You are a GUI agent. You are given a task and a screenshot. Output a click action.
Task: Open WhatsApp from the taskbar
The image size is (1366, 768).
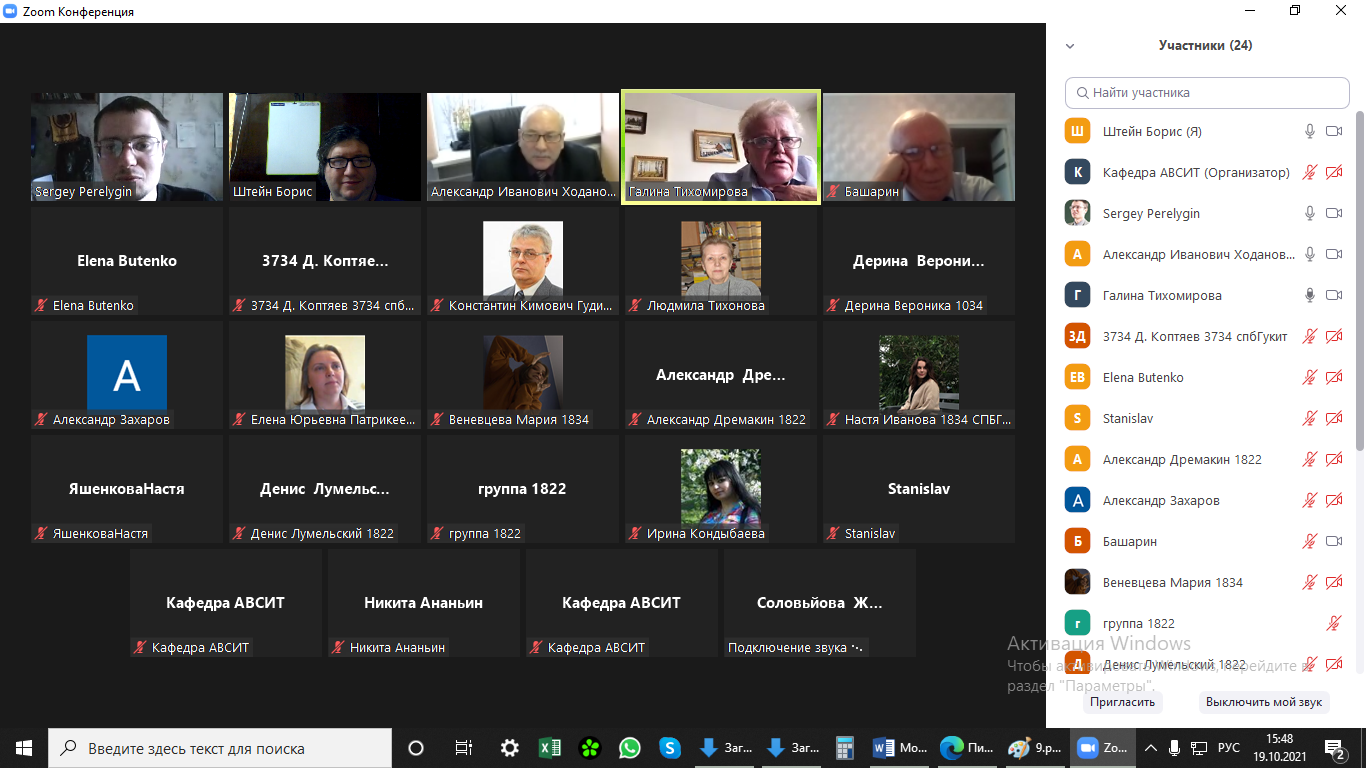(629, 748)
